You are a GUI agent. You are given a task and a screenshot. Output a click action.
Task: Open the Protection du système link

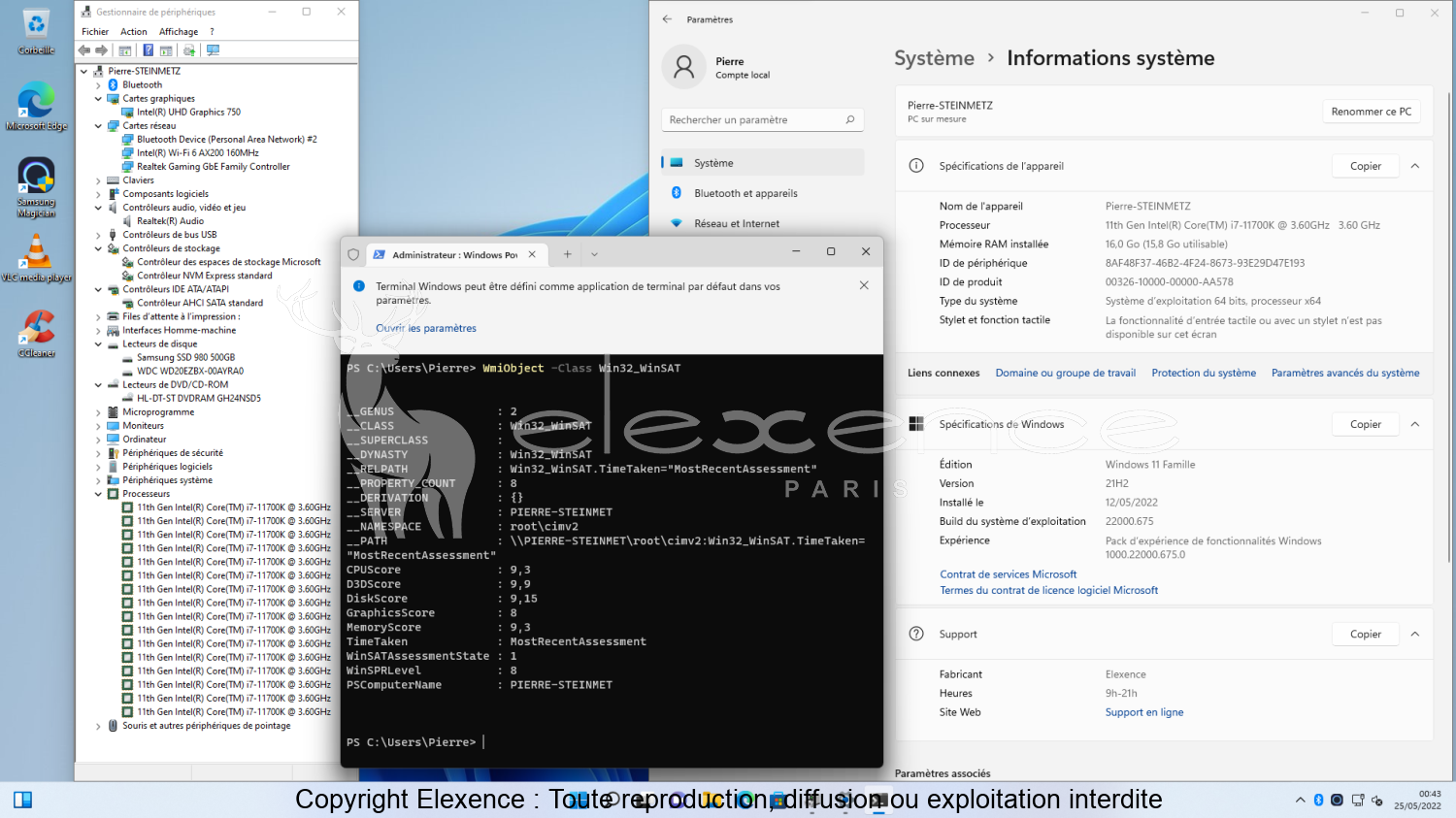tap(1203, 373)
